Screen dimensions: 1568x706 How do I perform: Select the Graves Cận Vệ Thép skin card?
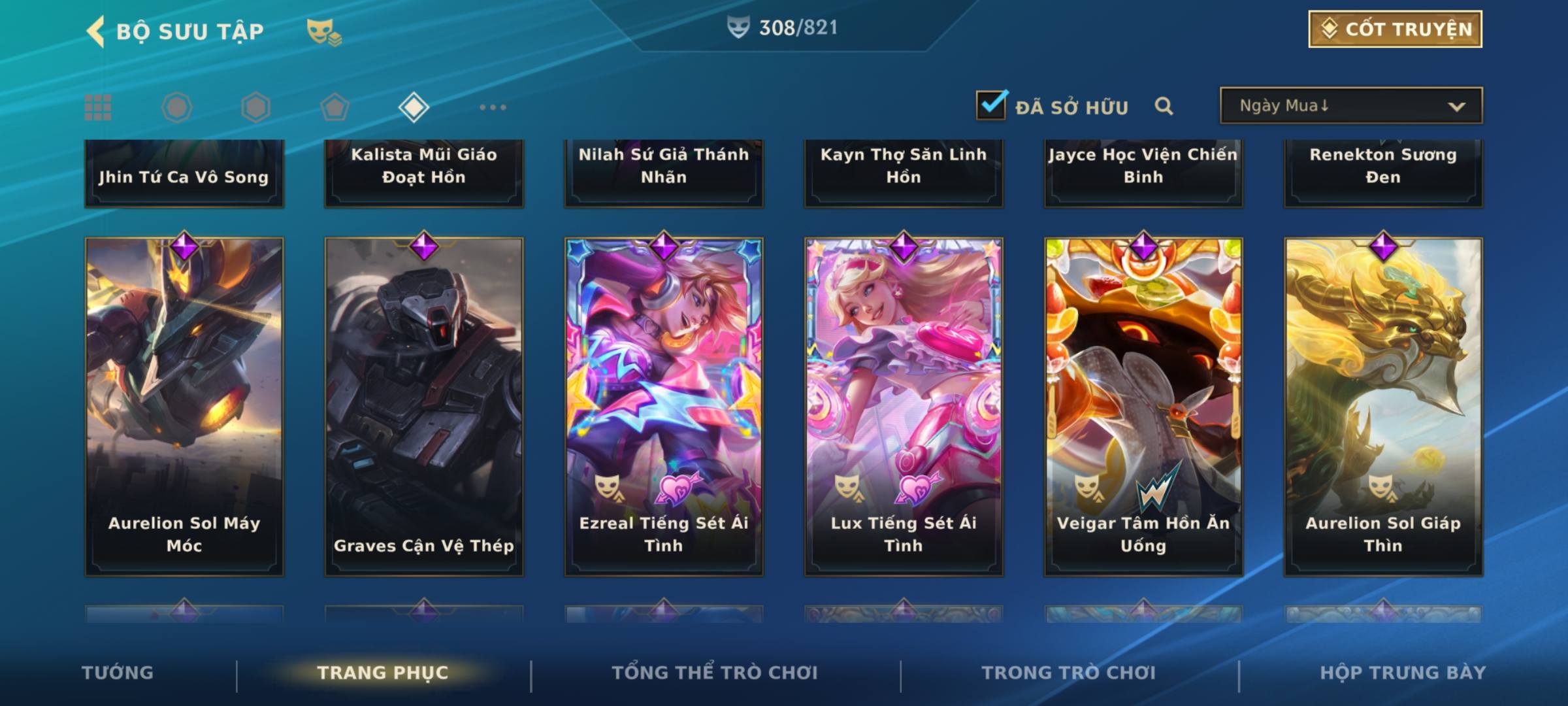pyautogui.click(x=424, y=406)
